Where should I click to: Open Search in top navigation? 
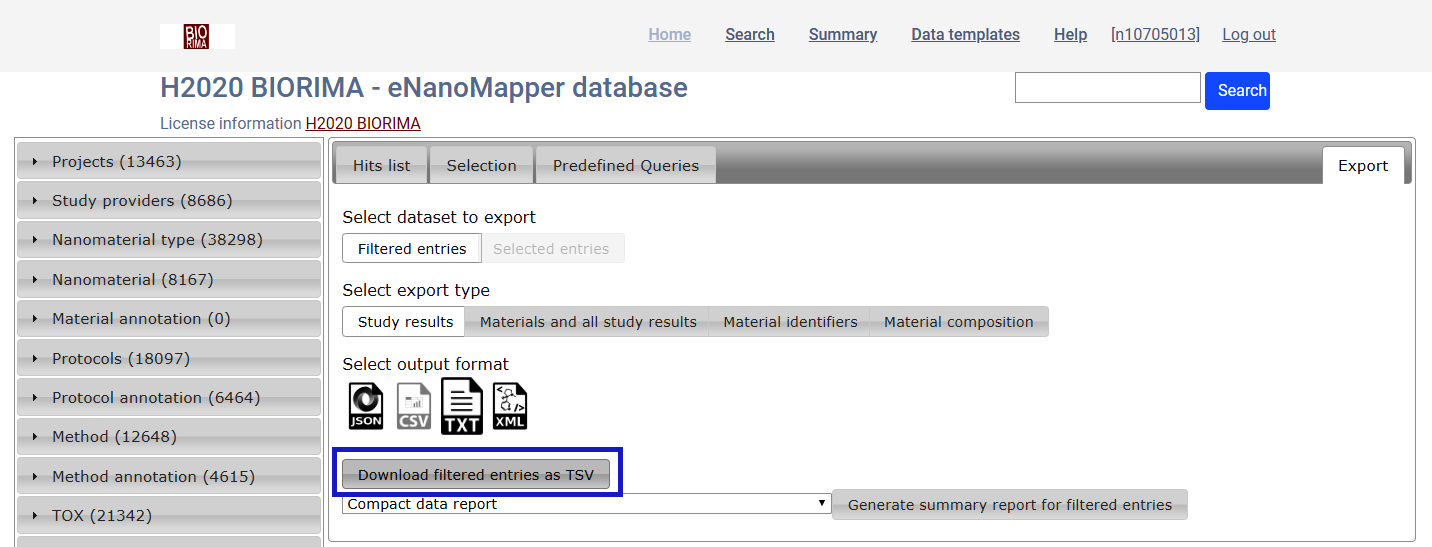coord(750,34)
